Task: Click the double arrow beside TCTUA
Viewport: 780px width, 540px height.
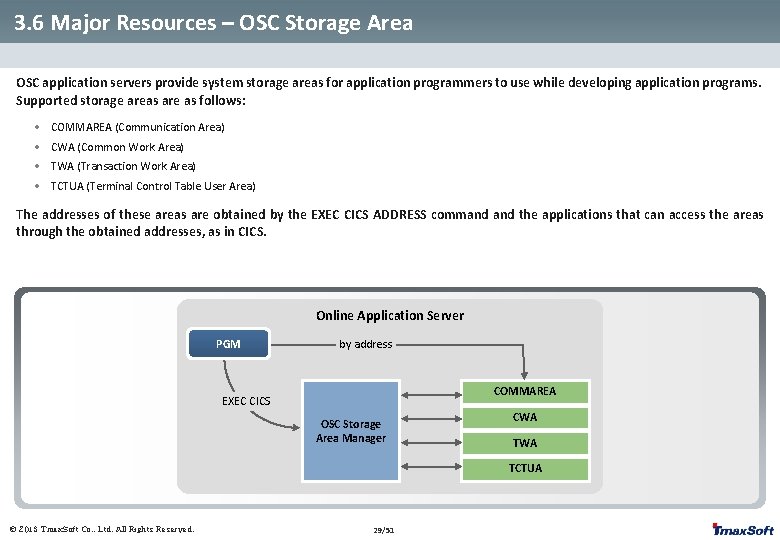Action: pyautogui.click(x=431, y=466)
